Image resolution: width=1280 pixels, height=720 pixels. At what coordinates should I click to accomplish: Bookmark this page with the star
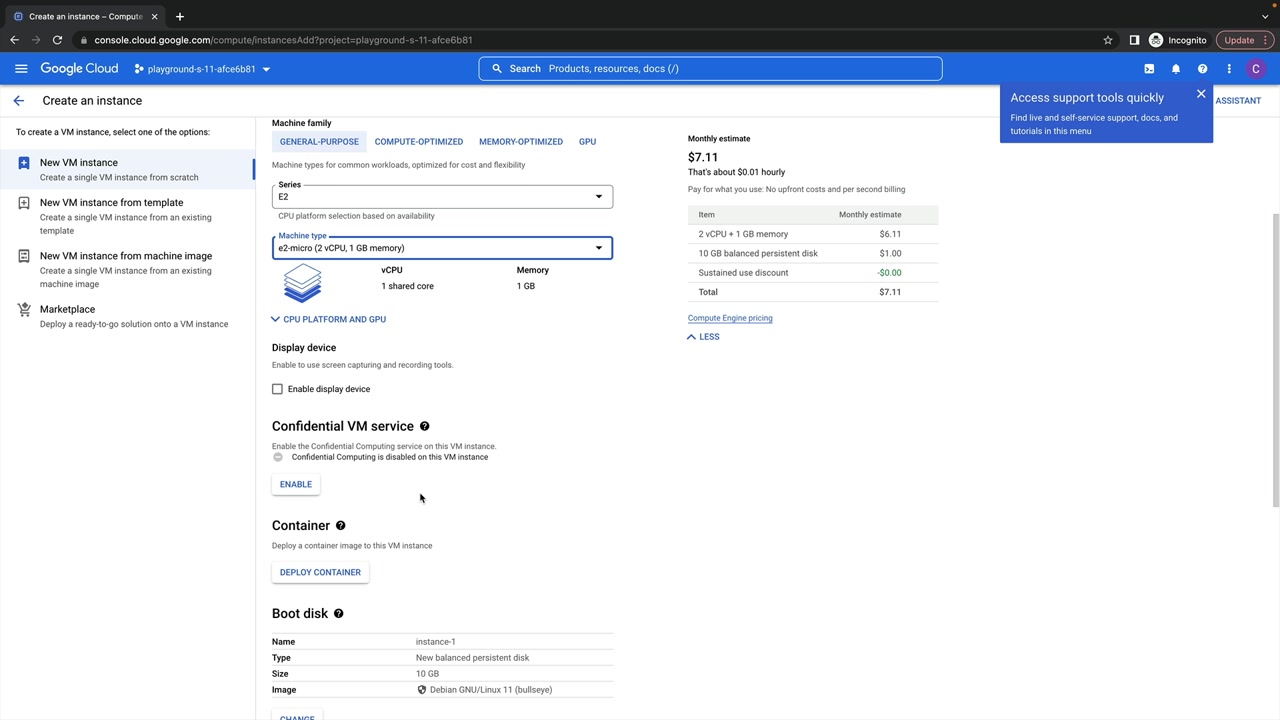click(x=1108, y=40)
